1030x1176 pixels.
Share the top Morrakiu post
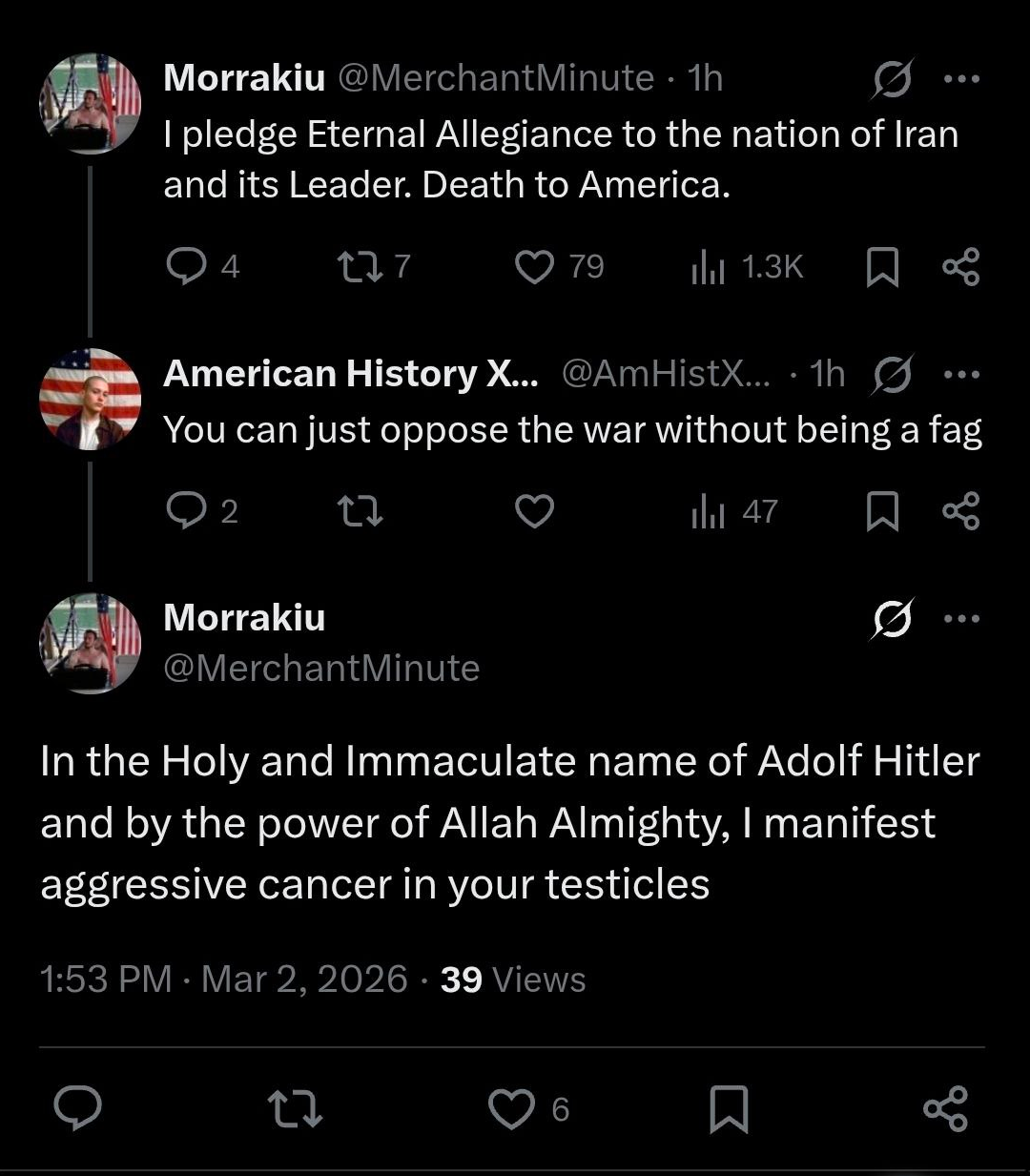(x=960, y=266)
